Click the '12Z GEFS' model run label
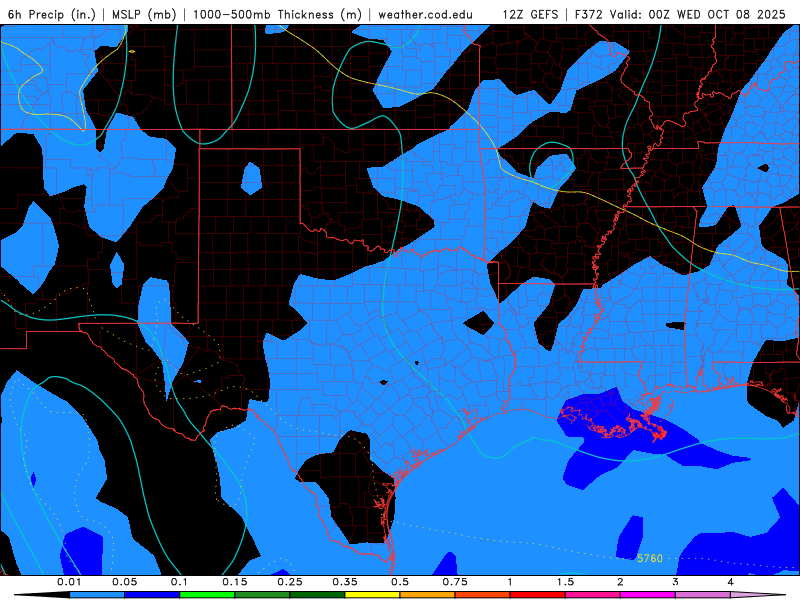Screen dimensions: 800x600 click(x=531, y=14)
